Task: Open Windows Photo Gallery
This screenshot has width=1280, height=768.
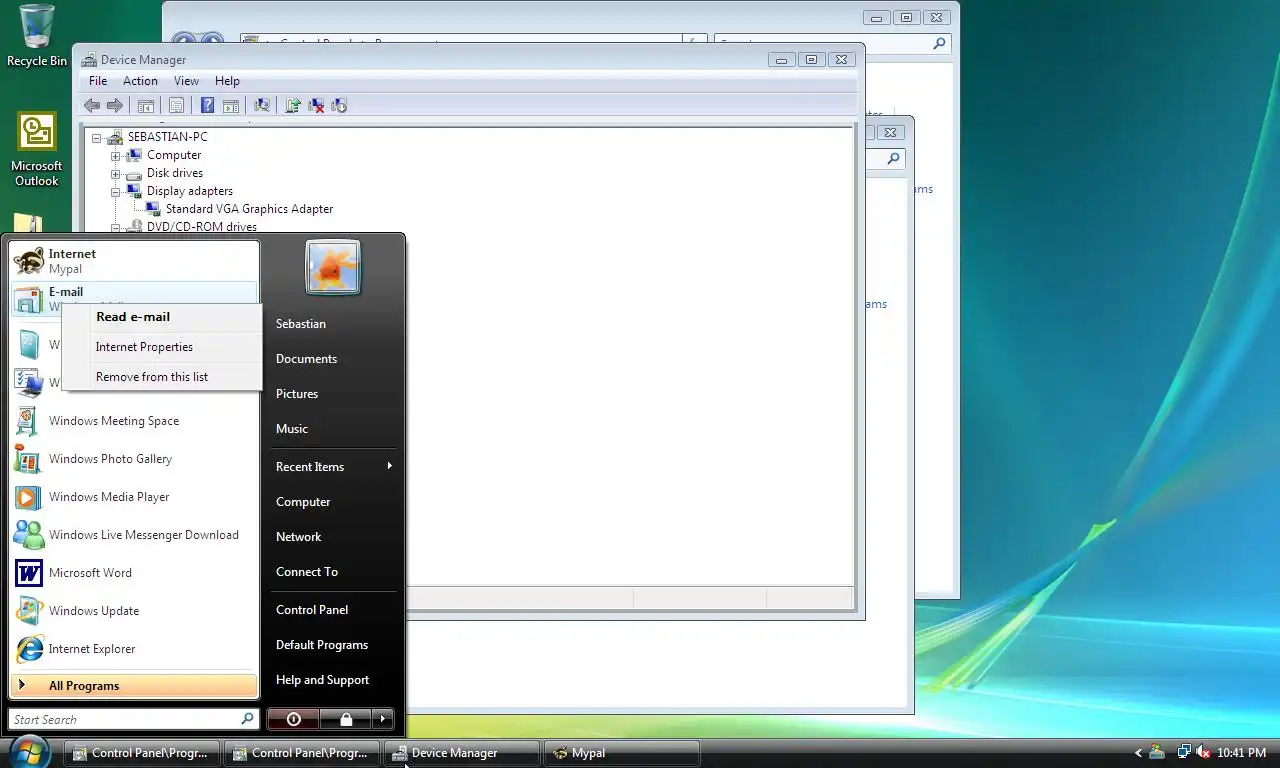Action: tap(134, 459)
